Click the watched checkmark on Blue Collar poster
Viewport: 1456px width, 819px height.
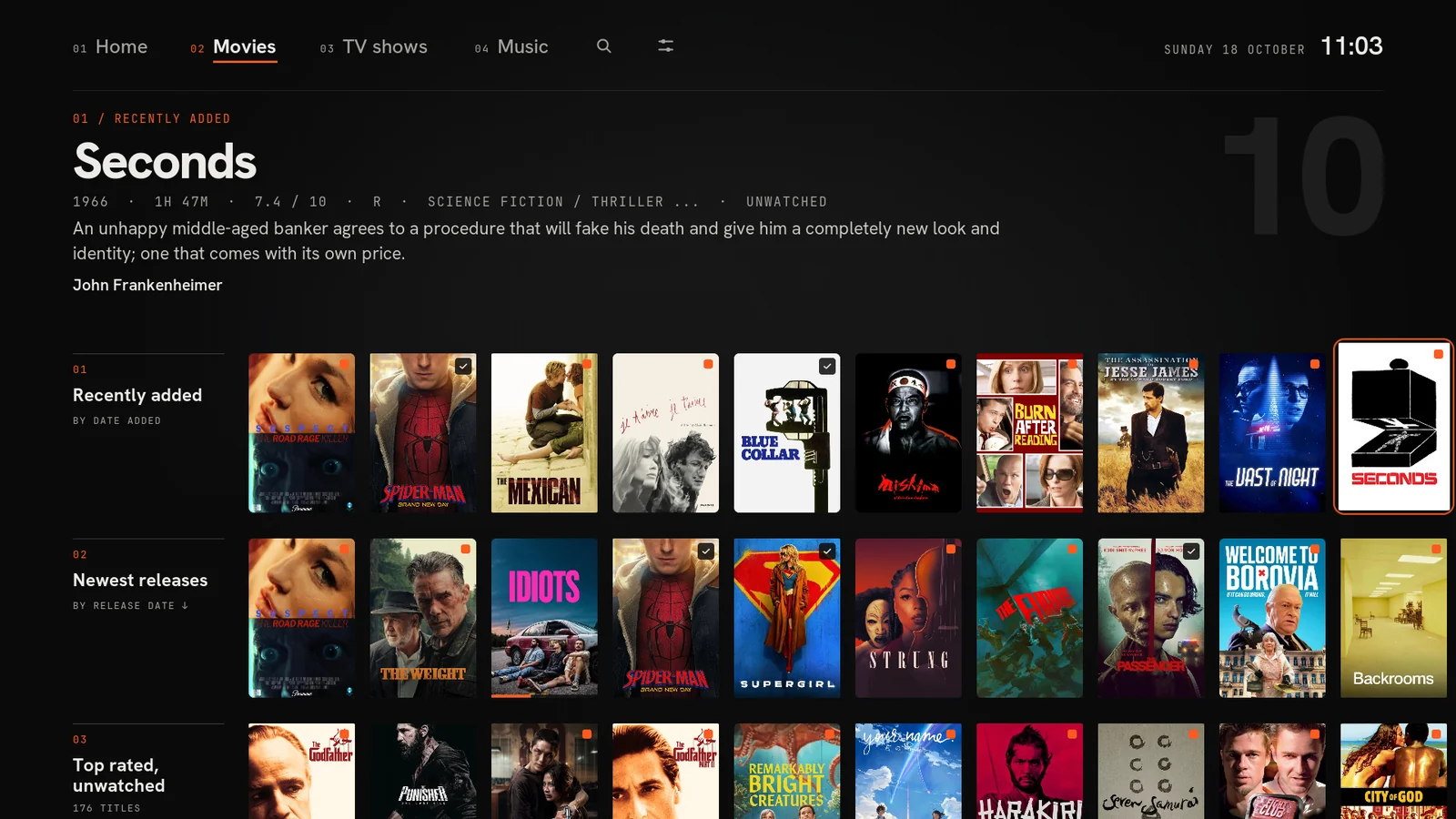827,366
